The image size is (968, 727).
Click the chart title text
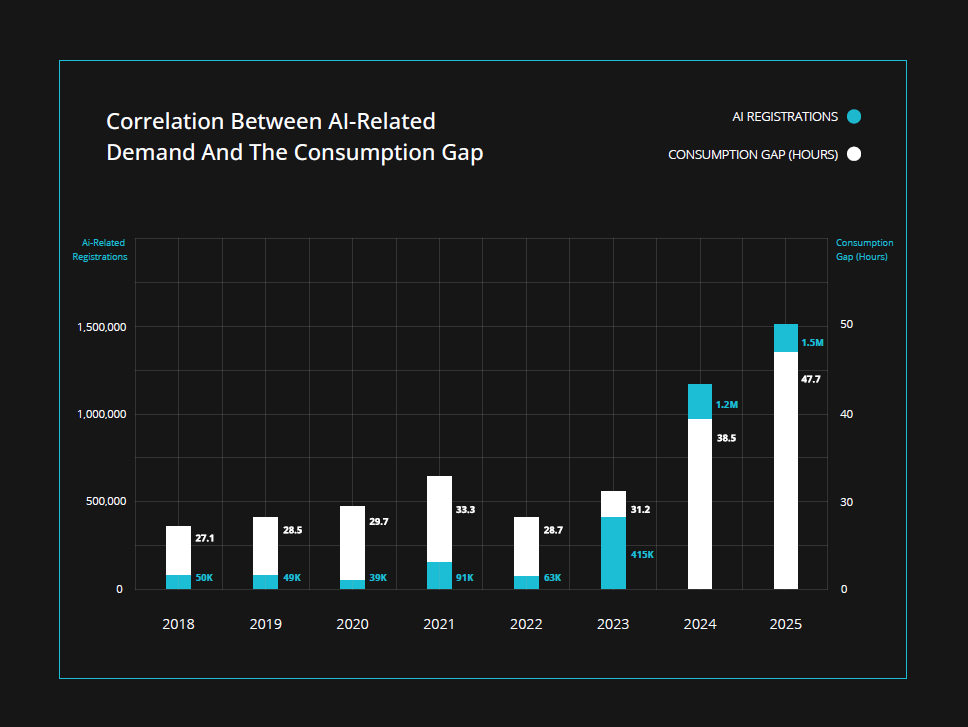294,137
